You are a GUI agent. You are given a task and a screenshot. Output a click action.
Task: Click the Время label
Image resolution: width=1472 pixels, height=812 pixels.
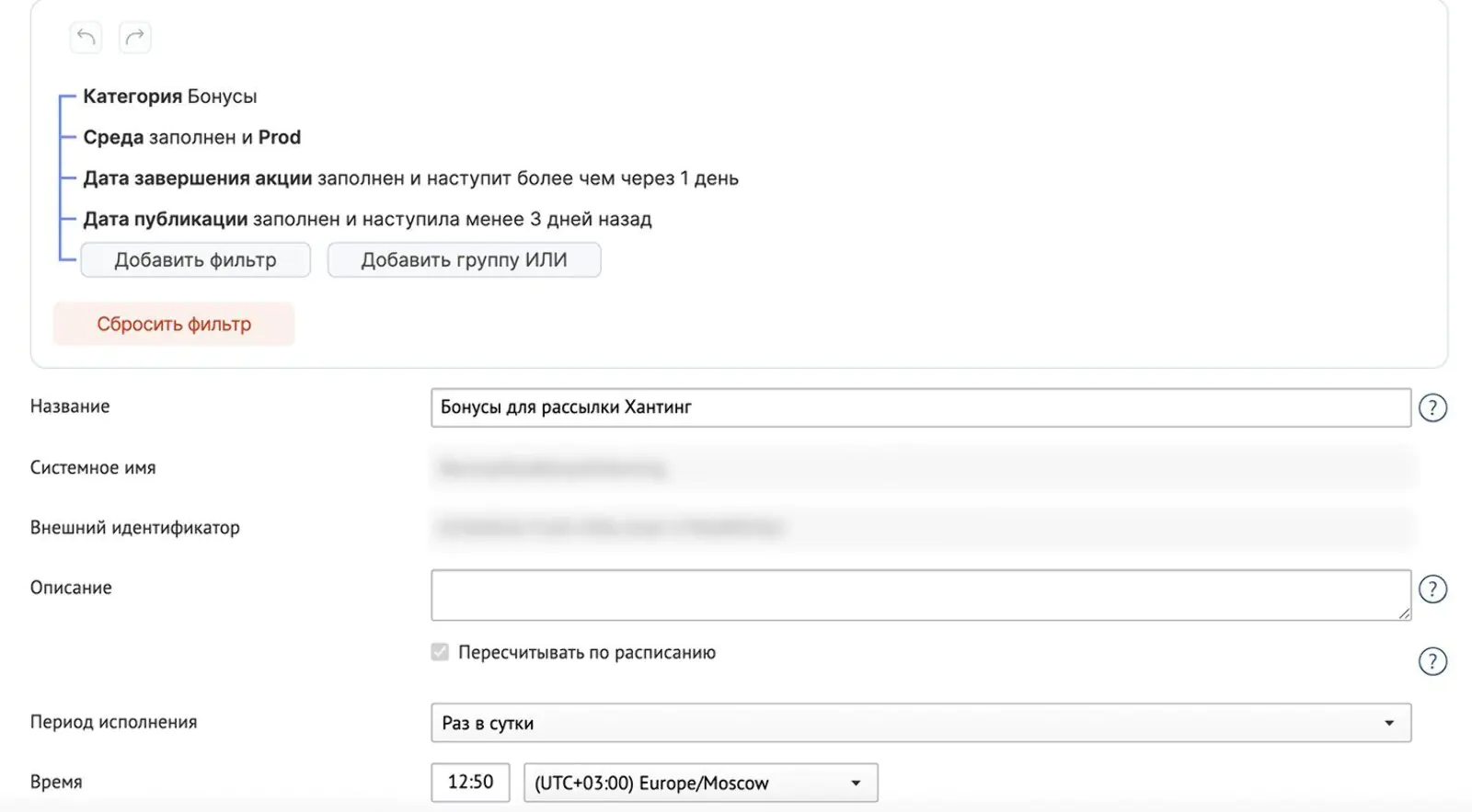pos(56,782)
